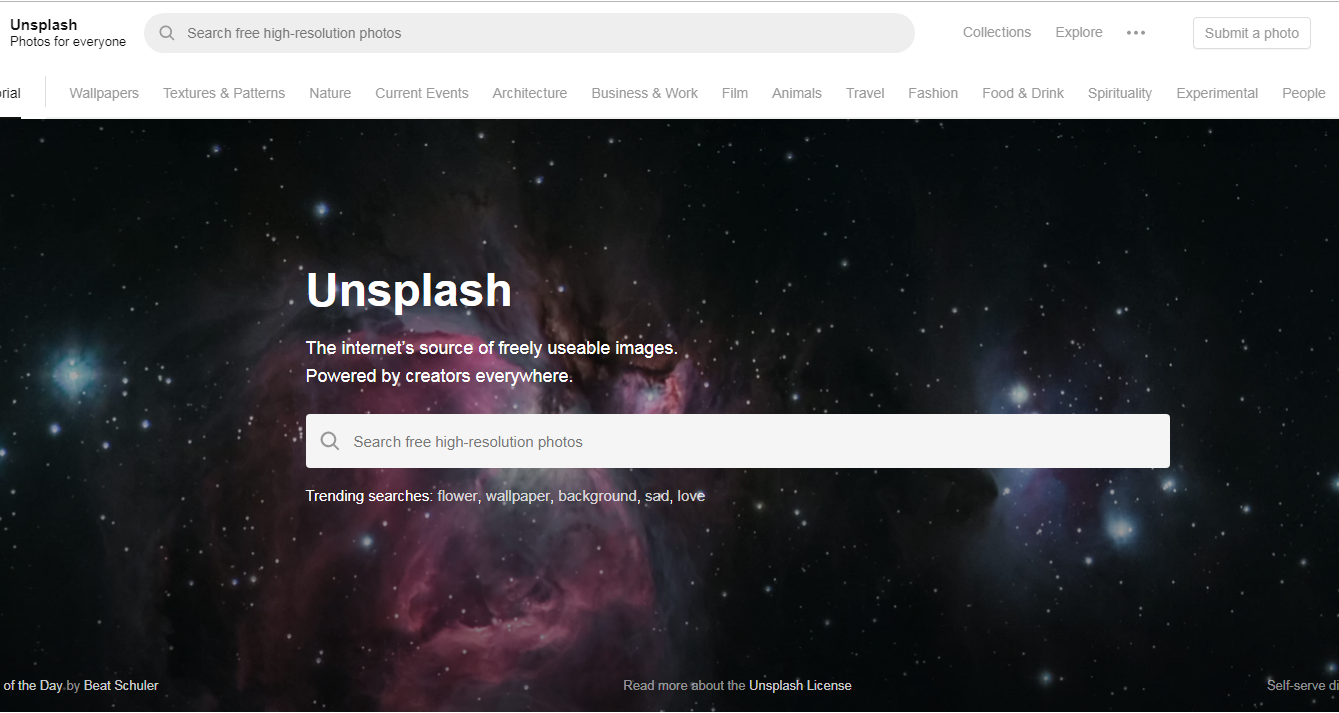Open the Wallpapers category tab

point(104,93)
